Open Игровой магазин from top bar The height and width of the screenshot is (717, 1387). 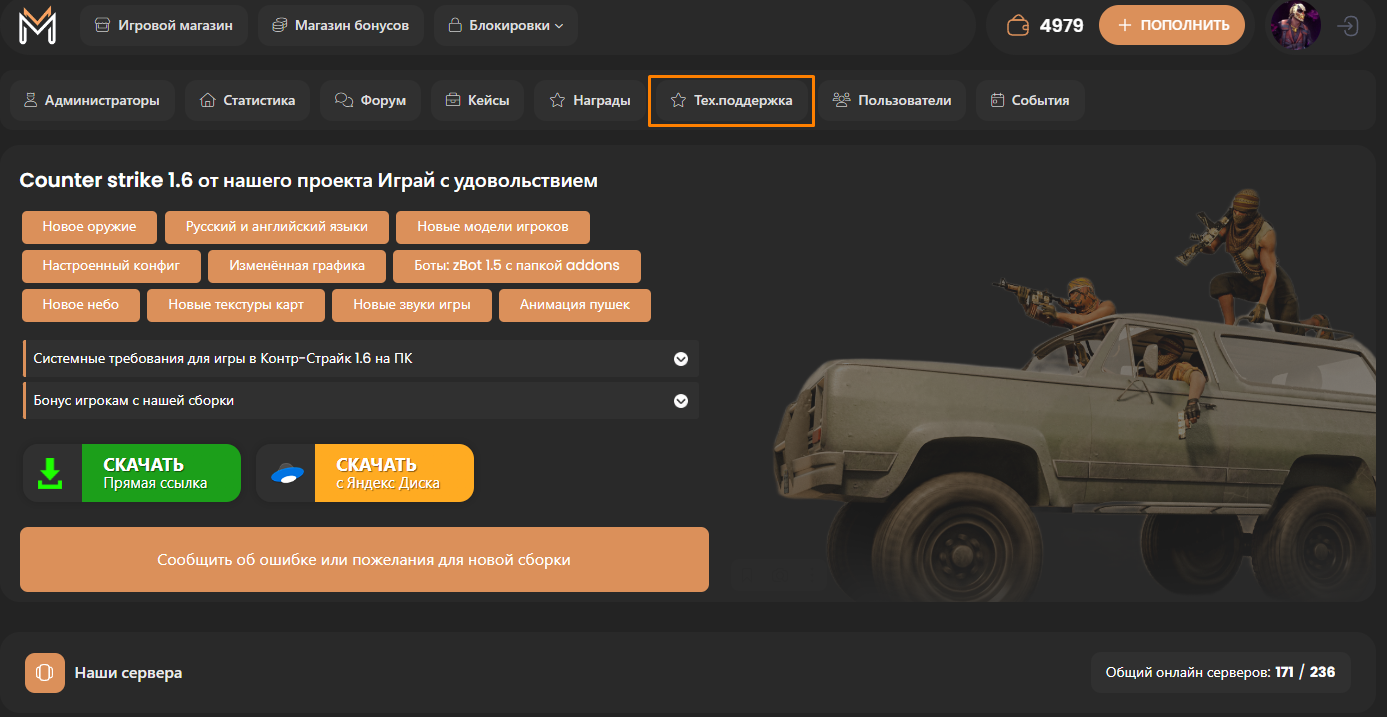coord(164,25)
